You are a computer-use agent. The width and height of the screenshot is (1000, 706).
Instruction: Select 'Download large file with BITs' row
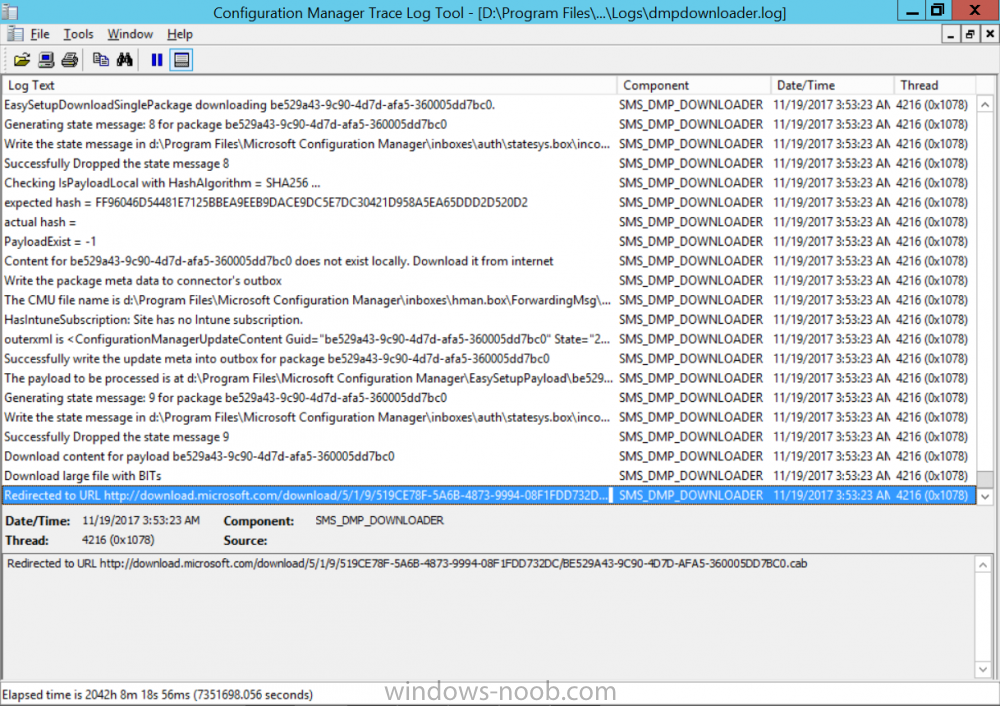click(x=489, y=476)
